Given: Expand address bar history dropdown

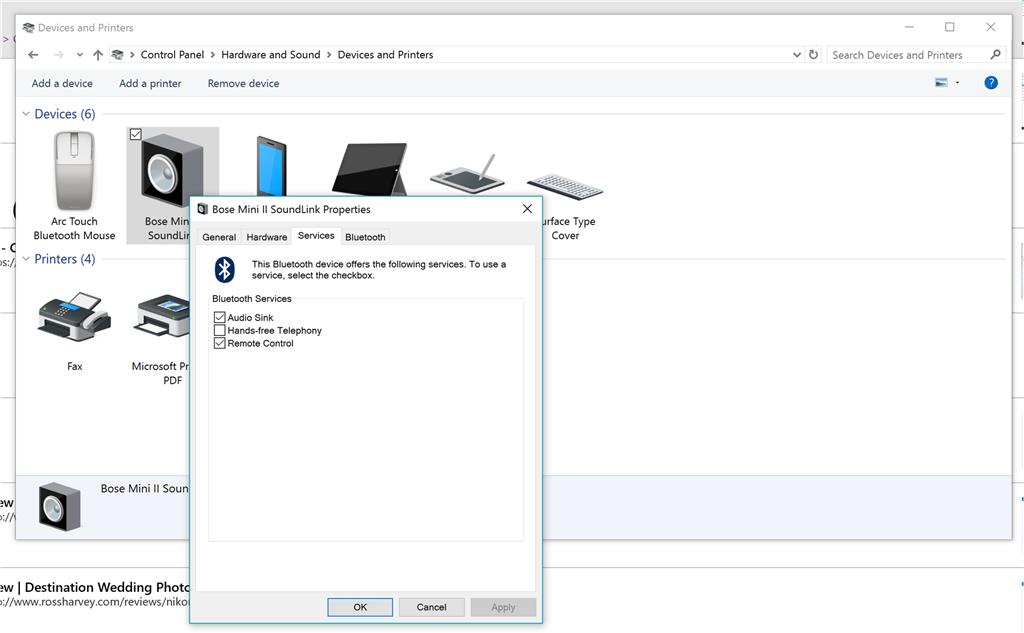Looking at the screenshot, I should [797, 55].
